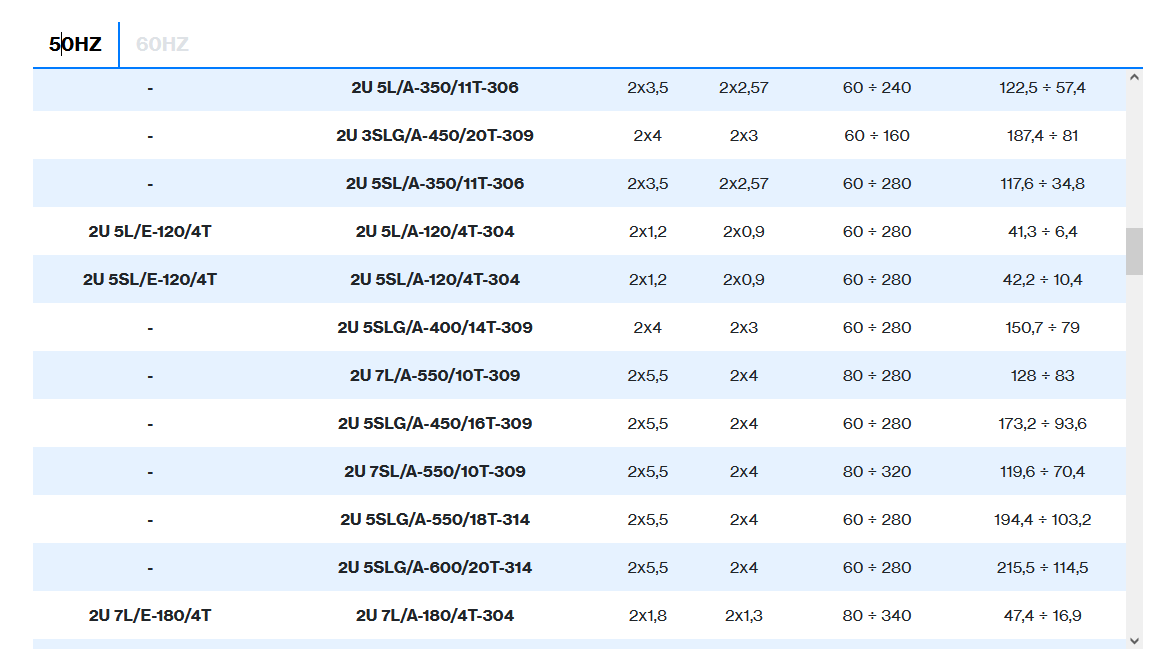Pick the 2U 7SL/A-550/10T-309 model
Image resolution: width=1175 pixels, height=670 pixels.
[434, 471]
